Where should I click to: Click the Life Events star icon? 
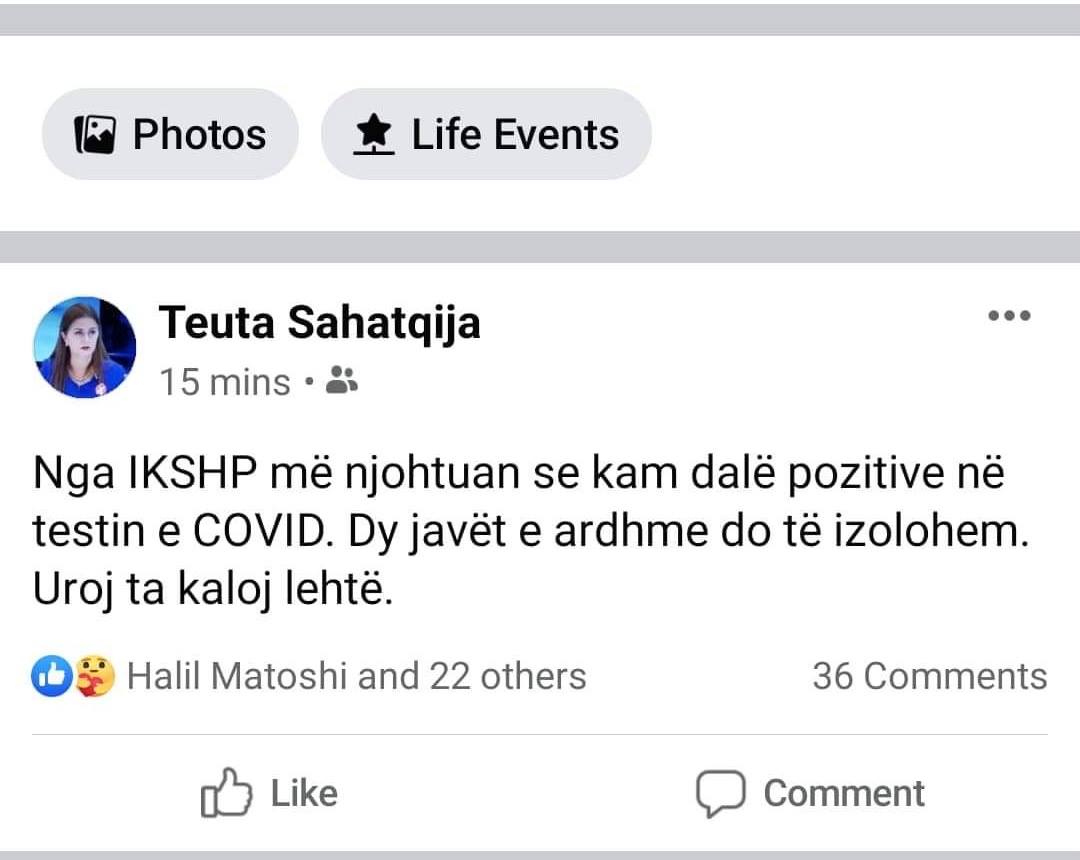[374, 134]
